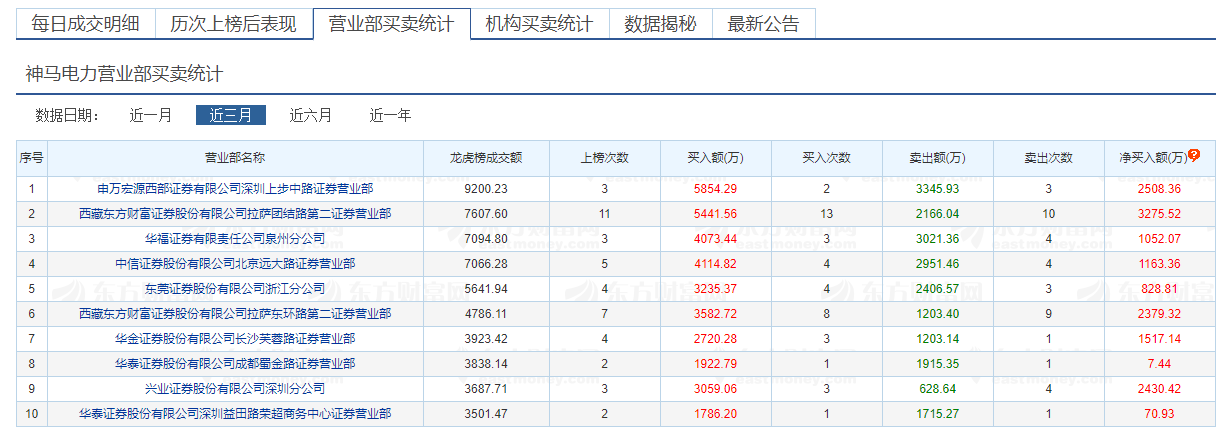Open 西藏东方财富证券拉萨团结路第二营业部 link
The width and height of the screenshot is (1229, 434).
pyautogui.click(x=235, y=213)
